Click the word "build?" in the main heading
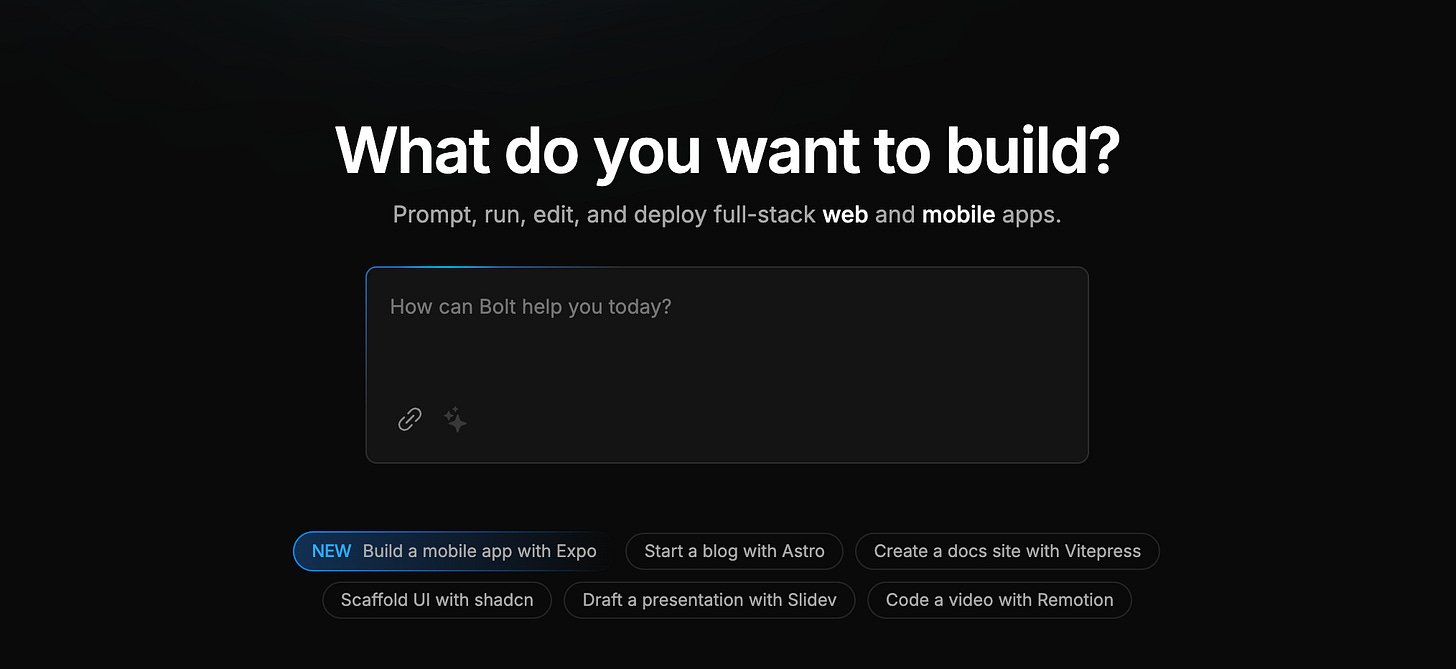The height and width of the screenshot is (669, 1456). coord(1026,150)
